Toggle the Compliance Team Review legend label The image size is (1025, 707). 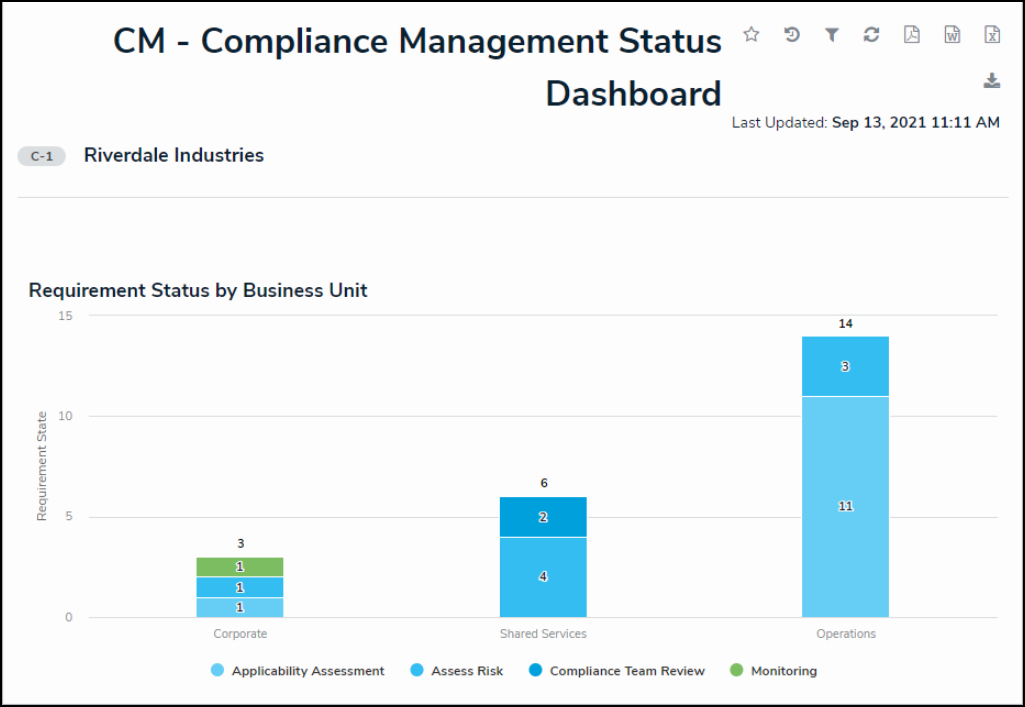627,671
